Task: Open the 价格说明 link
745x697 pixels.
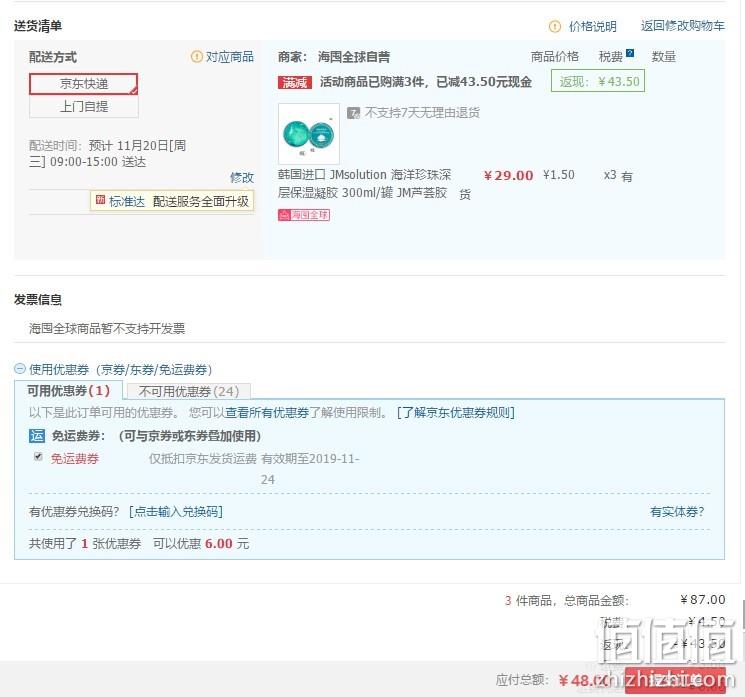Action: pyautogui.click(x=592, y=27)
